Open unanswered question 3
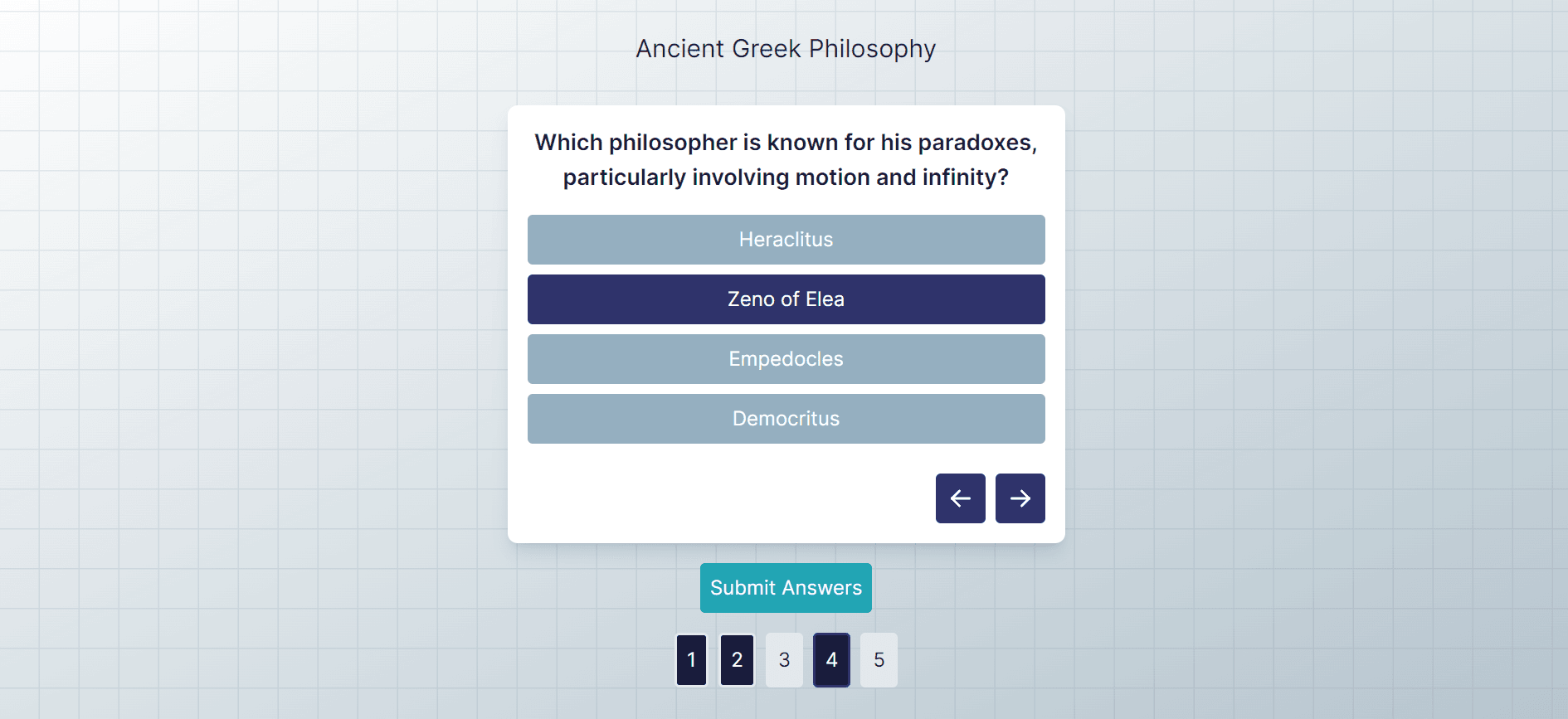The width and height of the screenshot is (1568, 719). click(x=784, y=660)
